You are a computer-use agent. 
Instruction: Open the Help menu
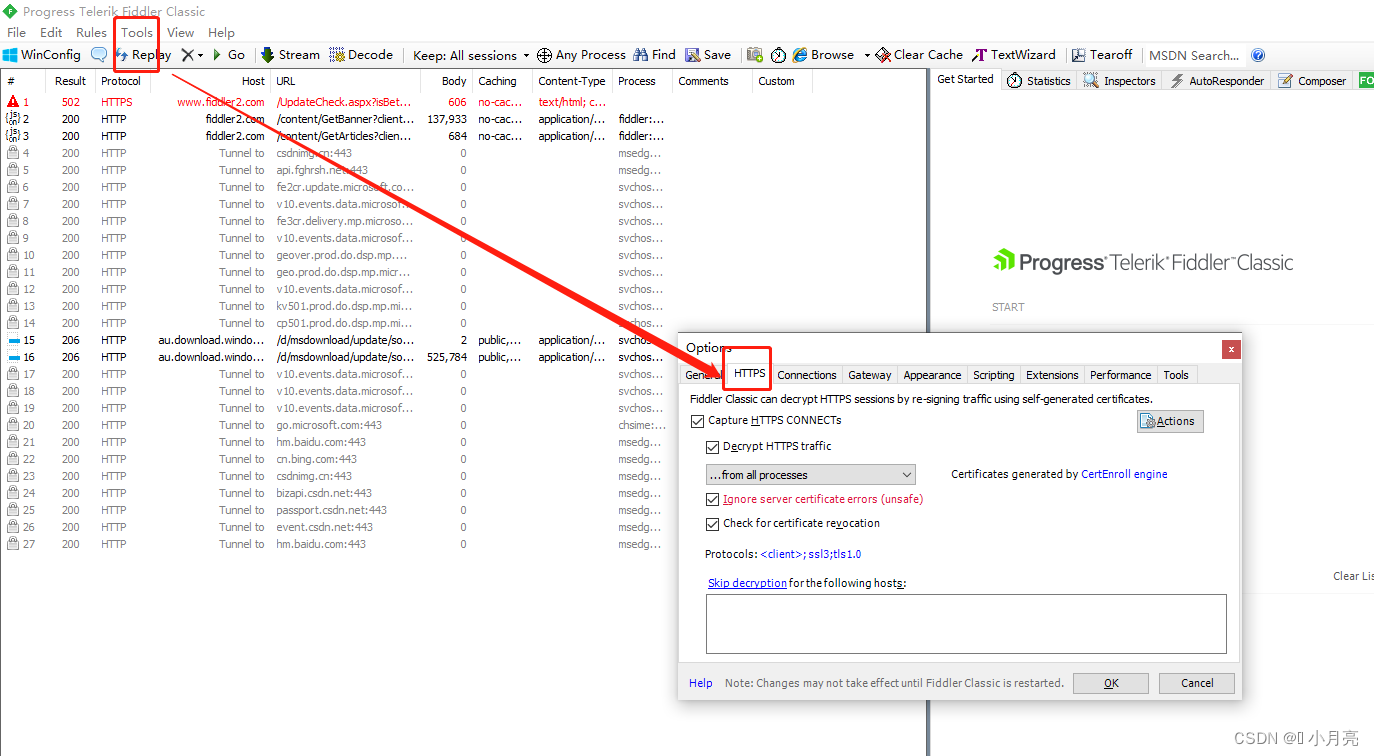[221, 32]
